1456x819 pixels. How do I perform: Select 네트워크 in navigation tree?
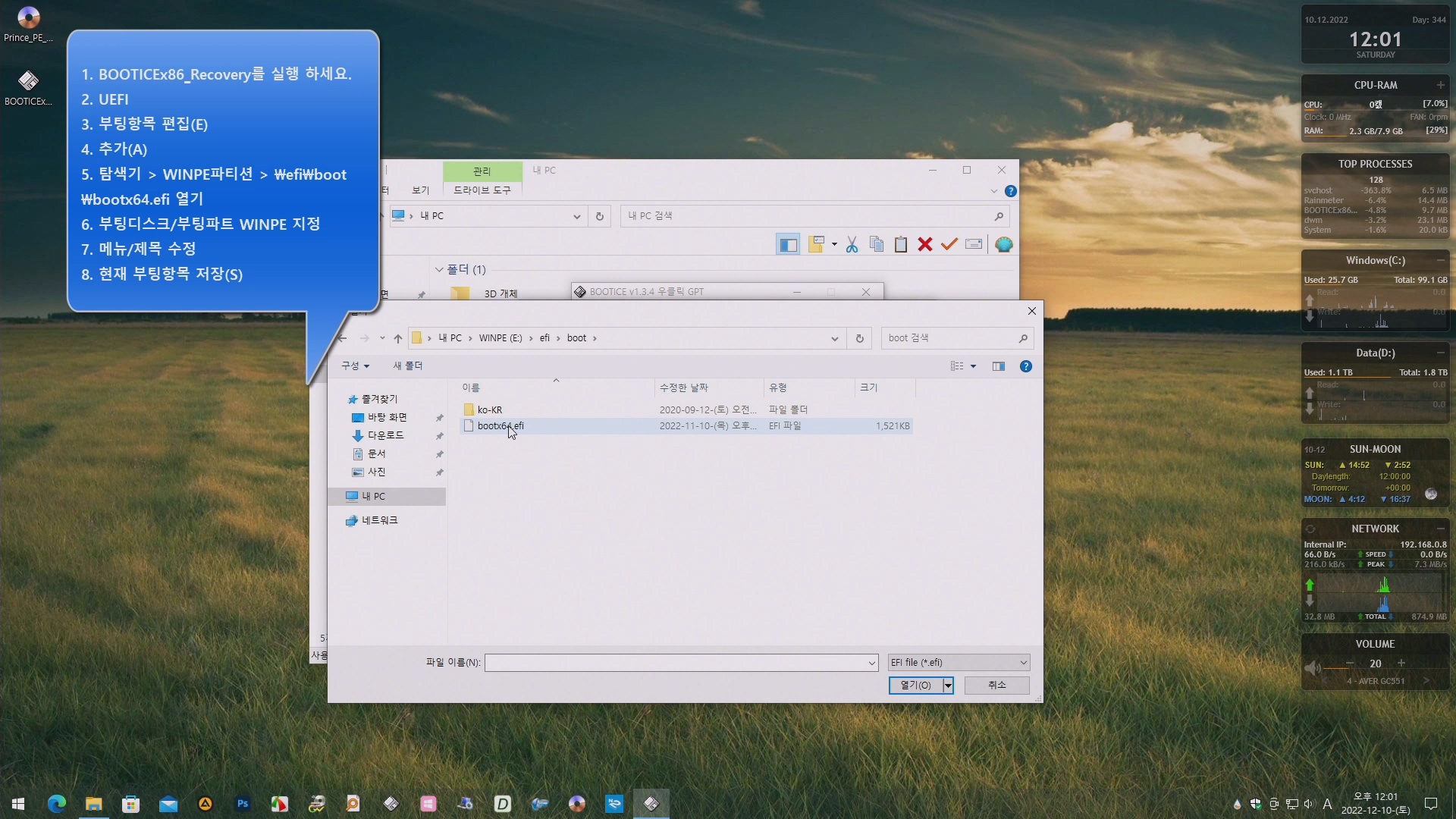379,520
